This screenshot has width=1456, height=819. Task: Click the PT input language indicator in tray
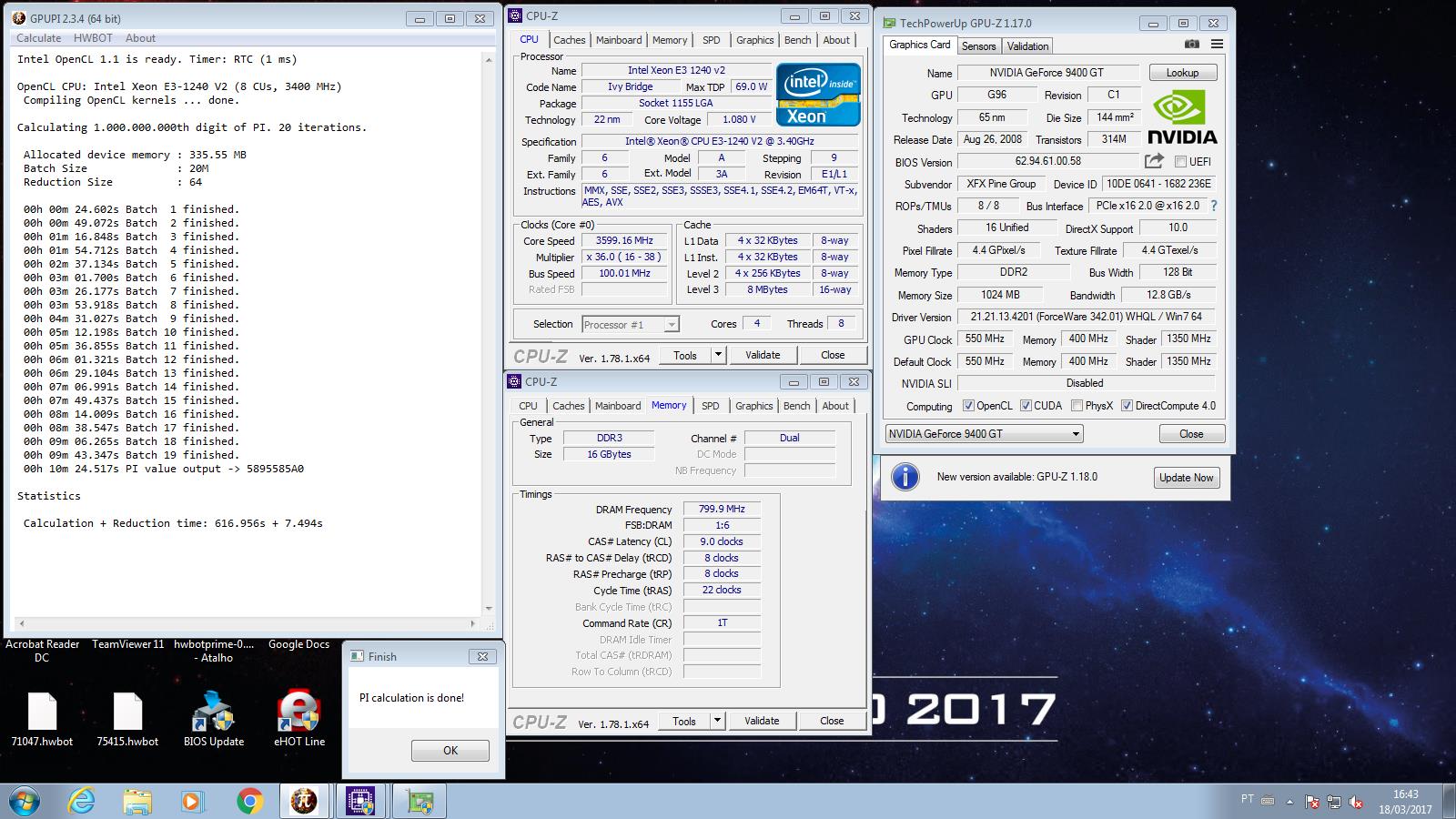(x=1247, y=799)
